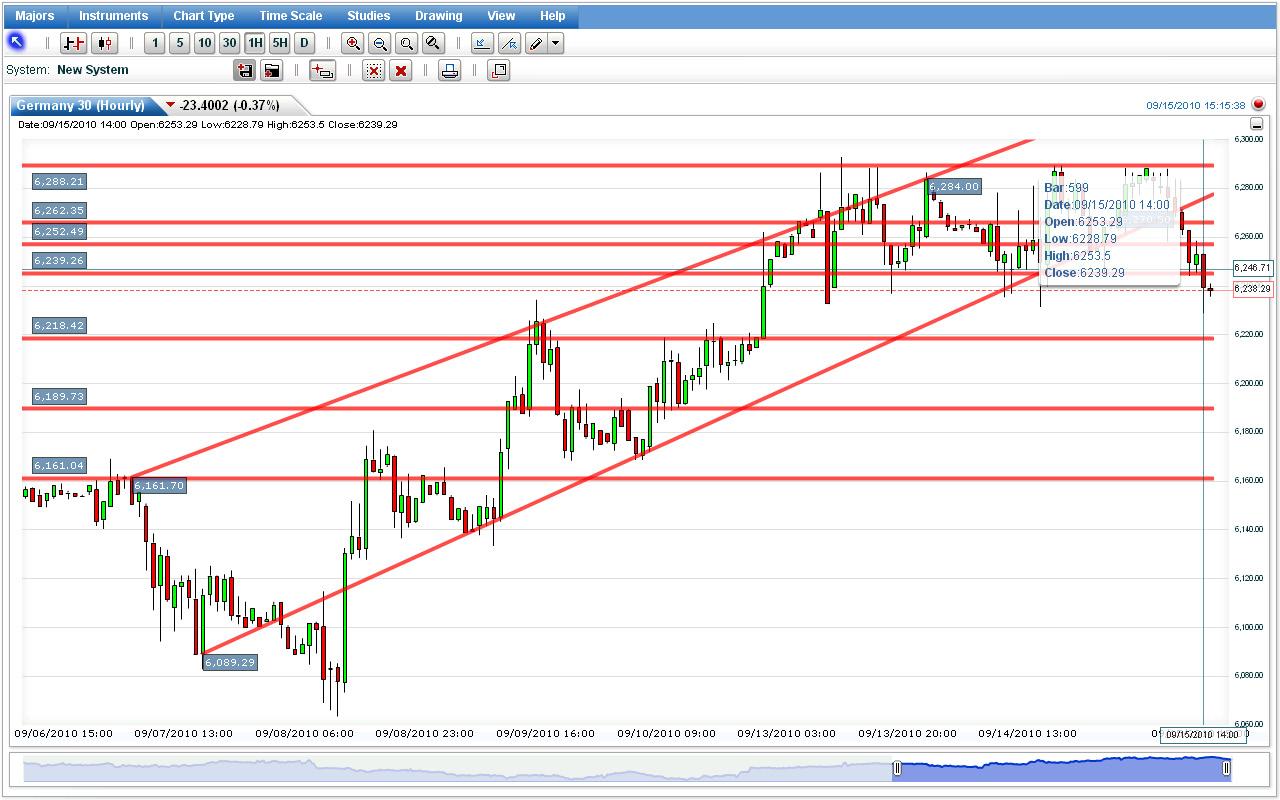Viewport: 1280px width, 800px height.
Task: Open the Studies menu
Action: click(x=369, y=16)
